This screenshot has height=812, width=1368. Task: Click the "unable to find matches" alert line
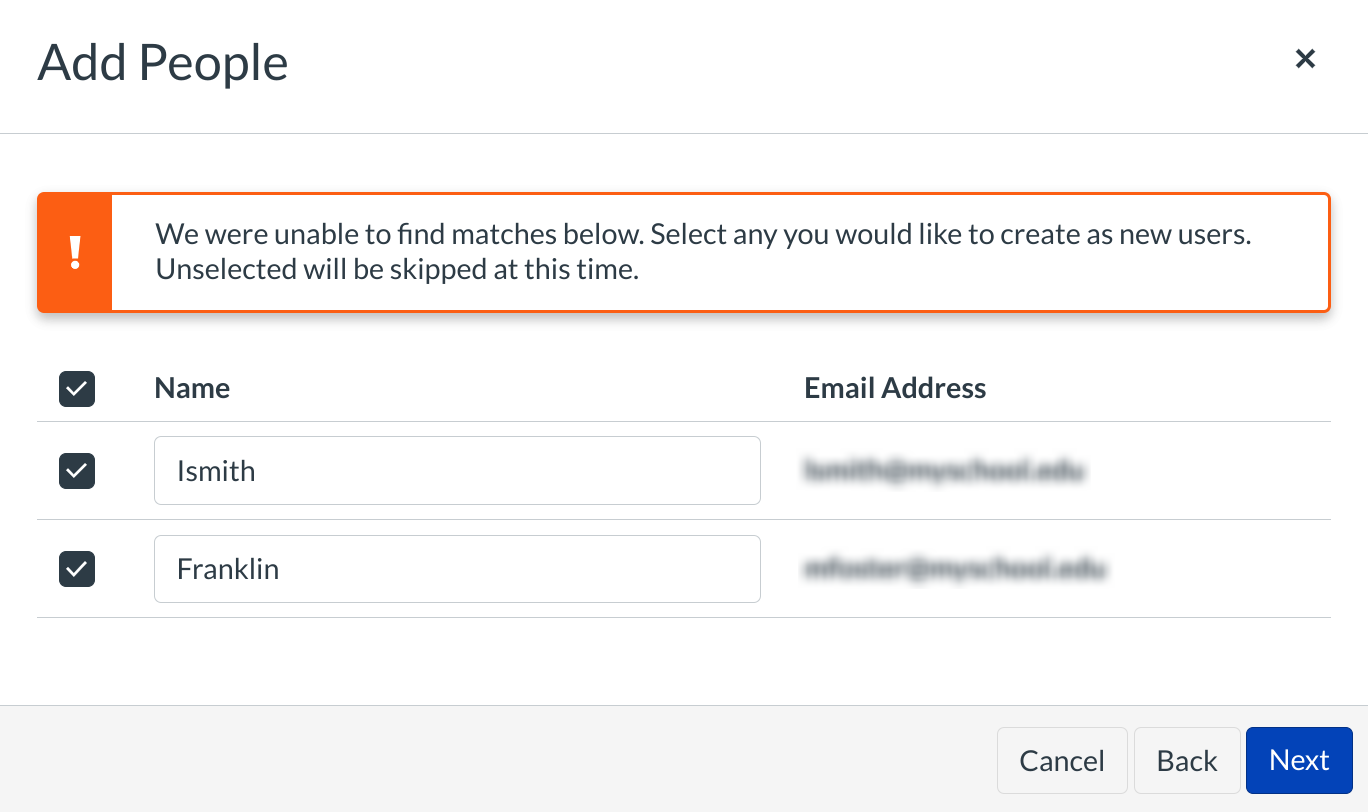tap(703, 236)
